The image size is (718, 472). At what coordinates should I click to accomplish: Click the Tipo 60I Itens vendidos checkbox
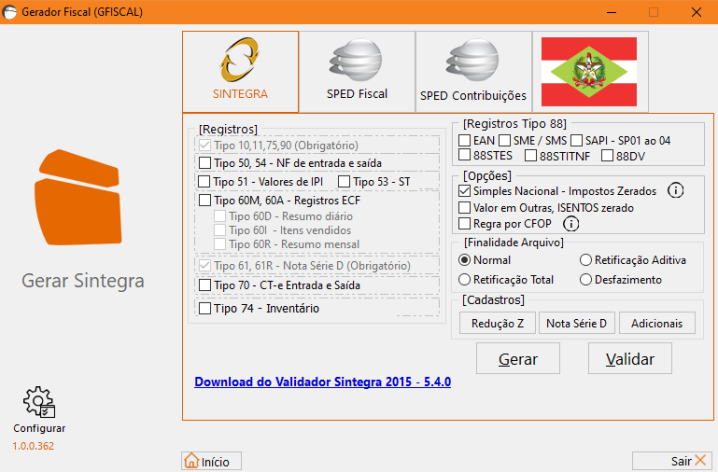tap(220, 230)
